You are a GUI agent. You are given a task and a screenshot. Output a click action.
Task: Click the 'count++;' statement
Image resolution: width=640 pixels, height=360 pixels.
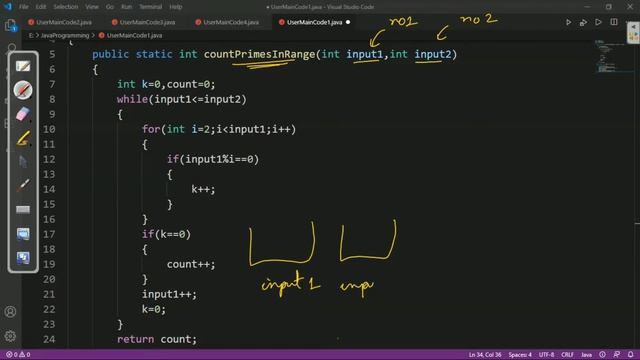point(191,264)
